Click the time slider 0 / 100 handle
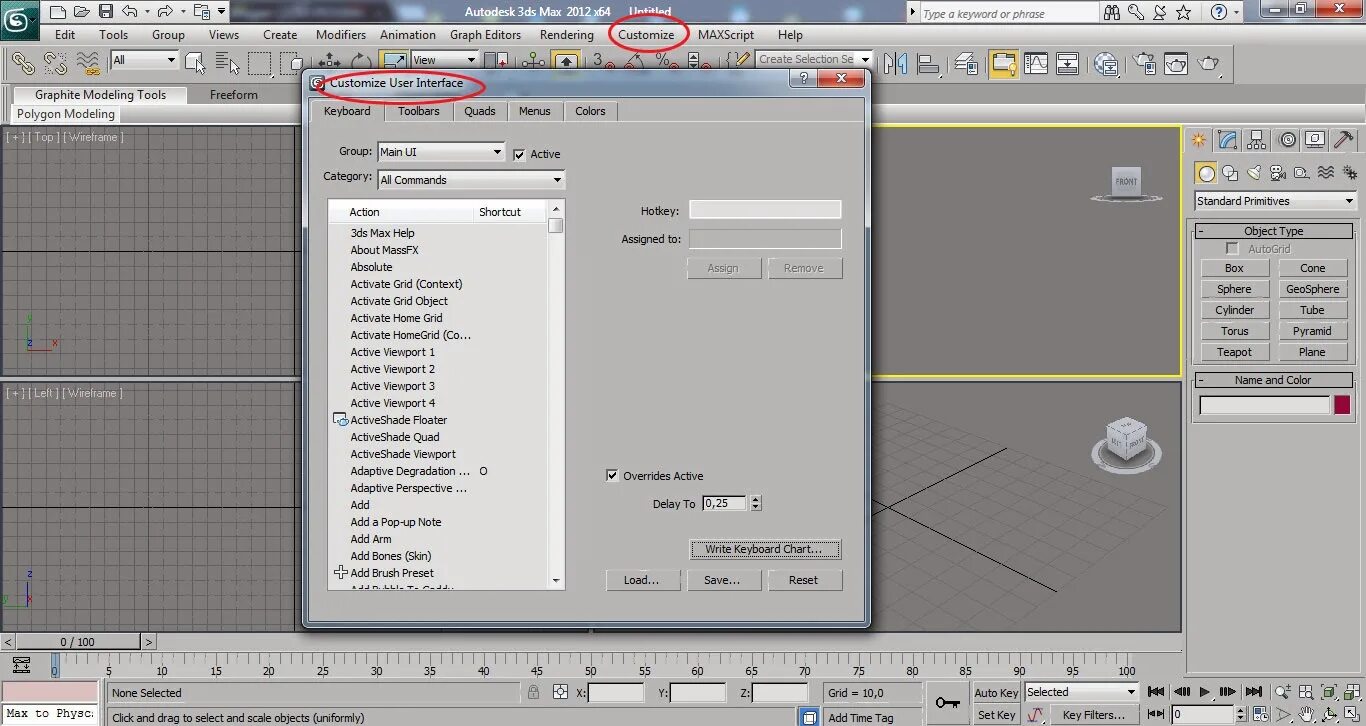The height and width of the screenshot is (726, 1366). point(77,642)
